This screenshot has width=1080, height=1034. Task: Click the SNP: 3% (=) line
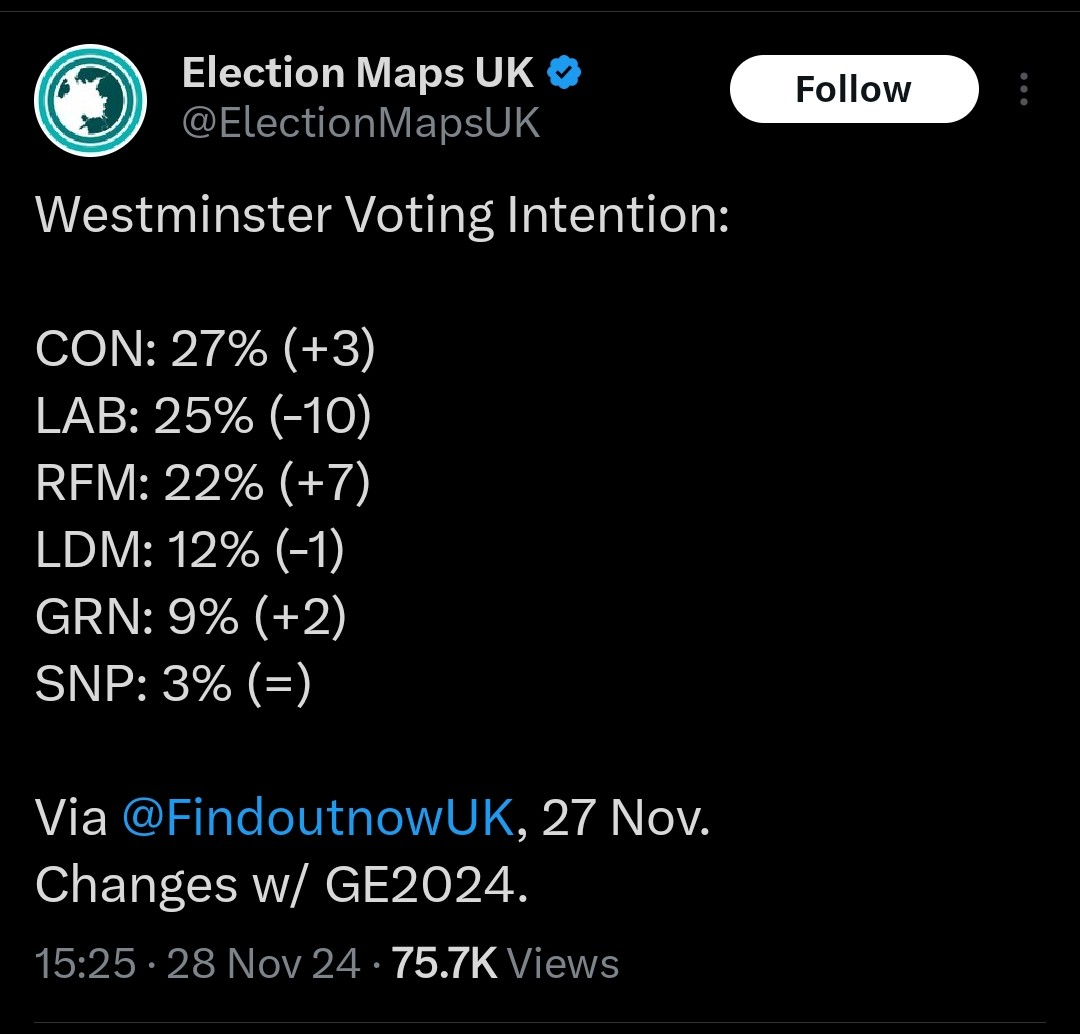point(173,685)
